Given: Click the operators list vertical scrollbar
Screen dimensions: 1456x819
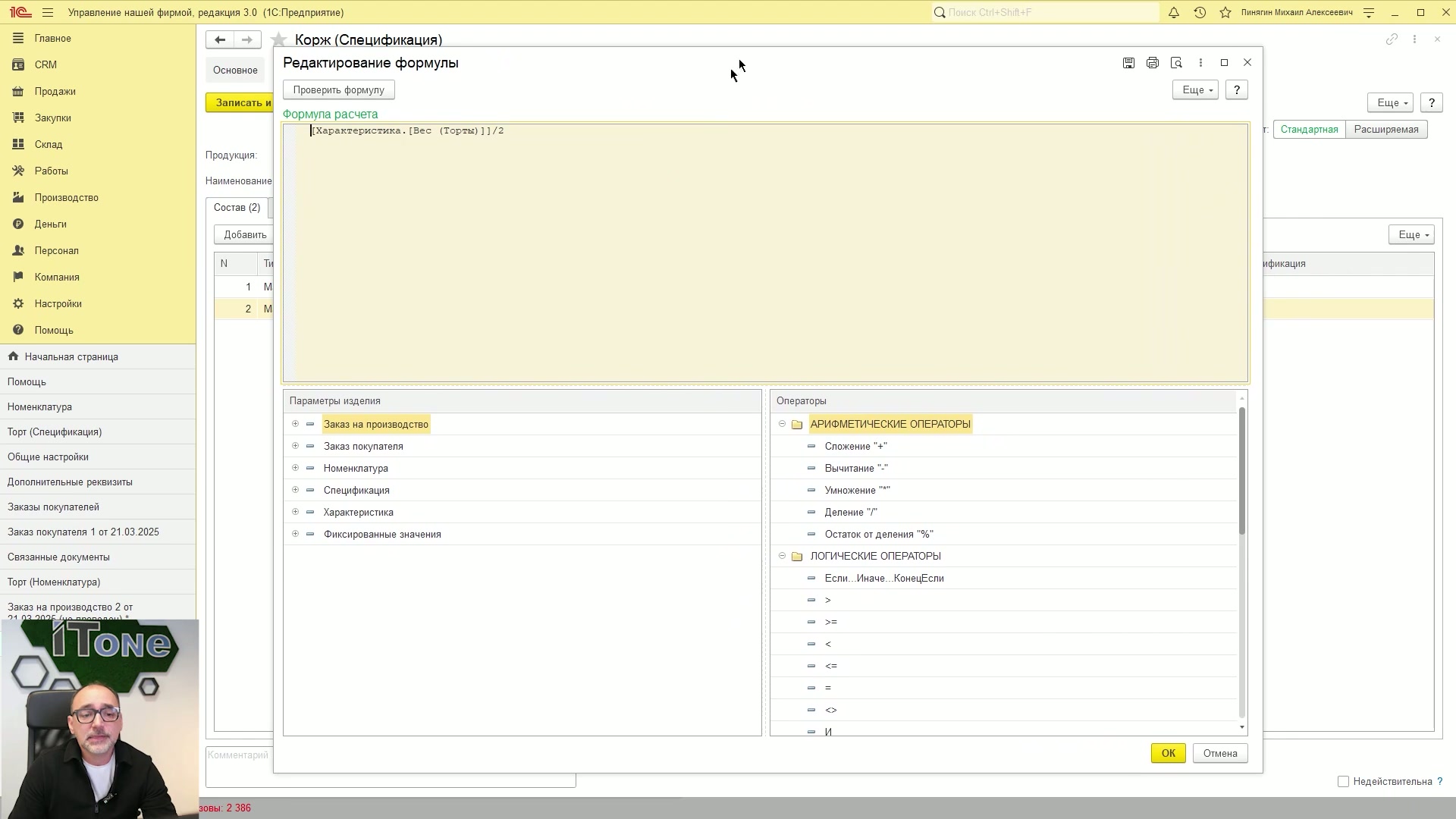Looking at the screenshot, I should point(1241,470).
